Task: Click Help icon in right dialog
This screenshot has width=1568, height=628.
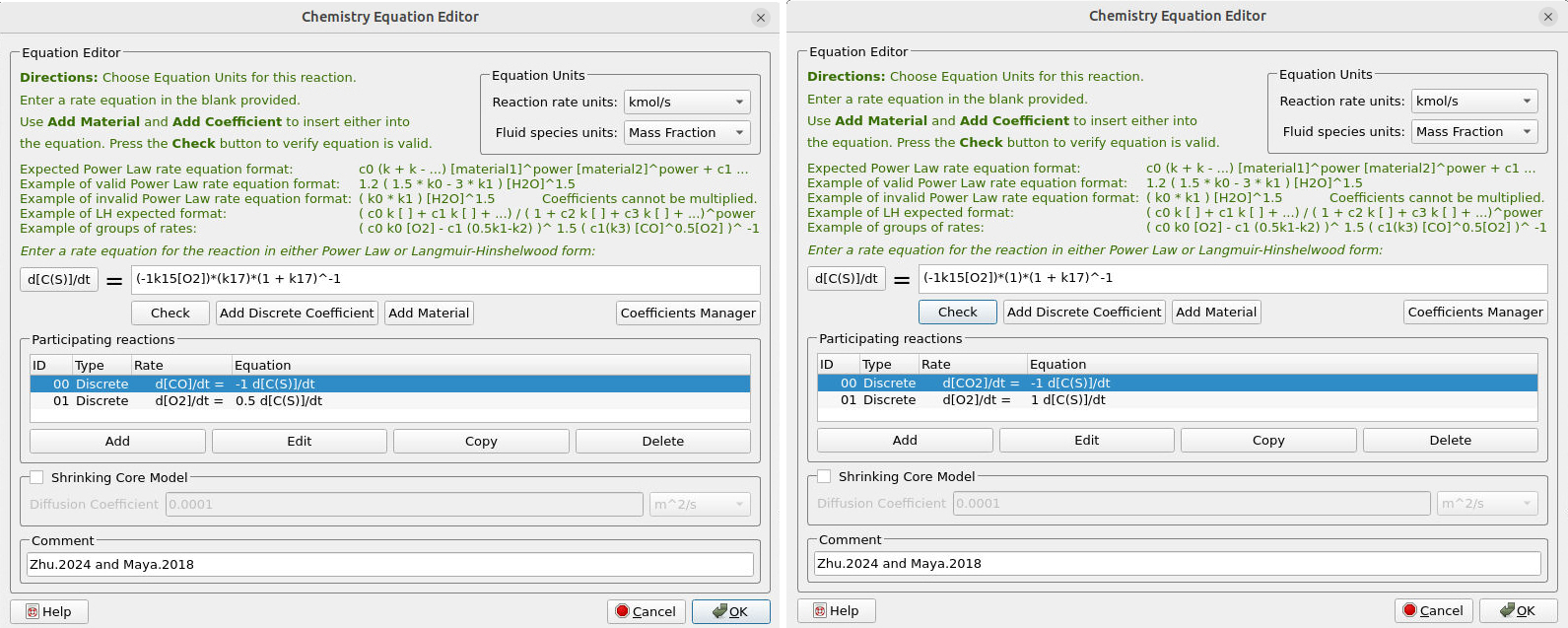Action: pyautogui.click(x=820, y=610)
